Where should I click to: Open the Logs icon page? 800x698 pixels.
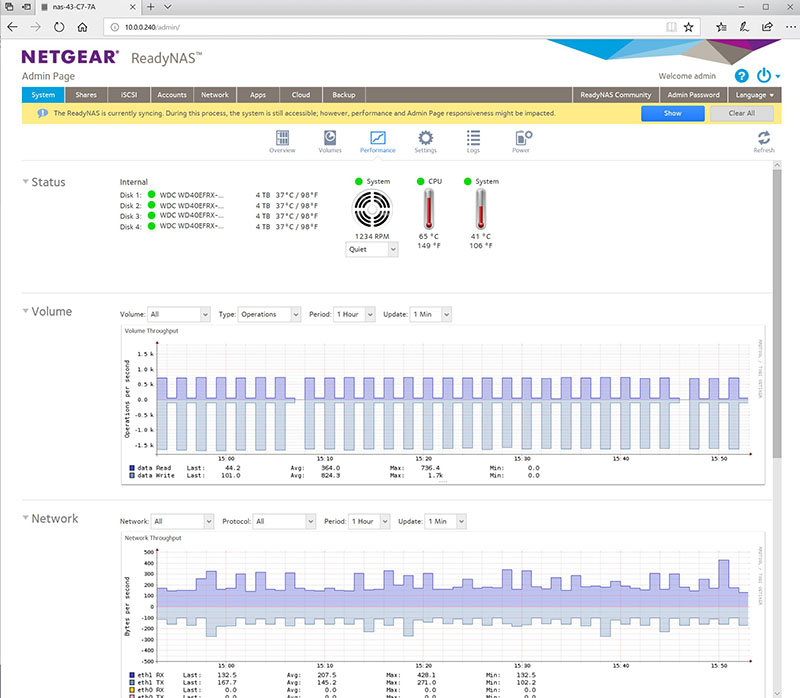click(473, 141)
